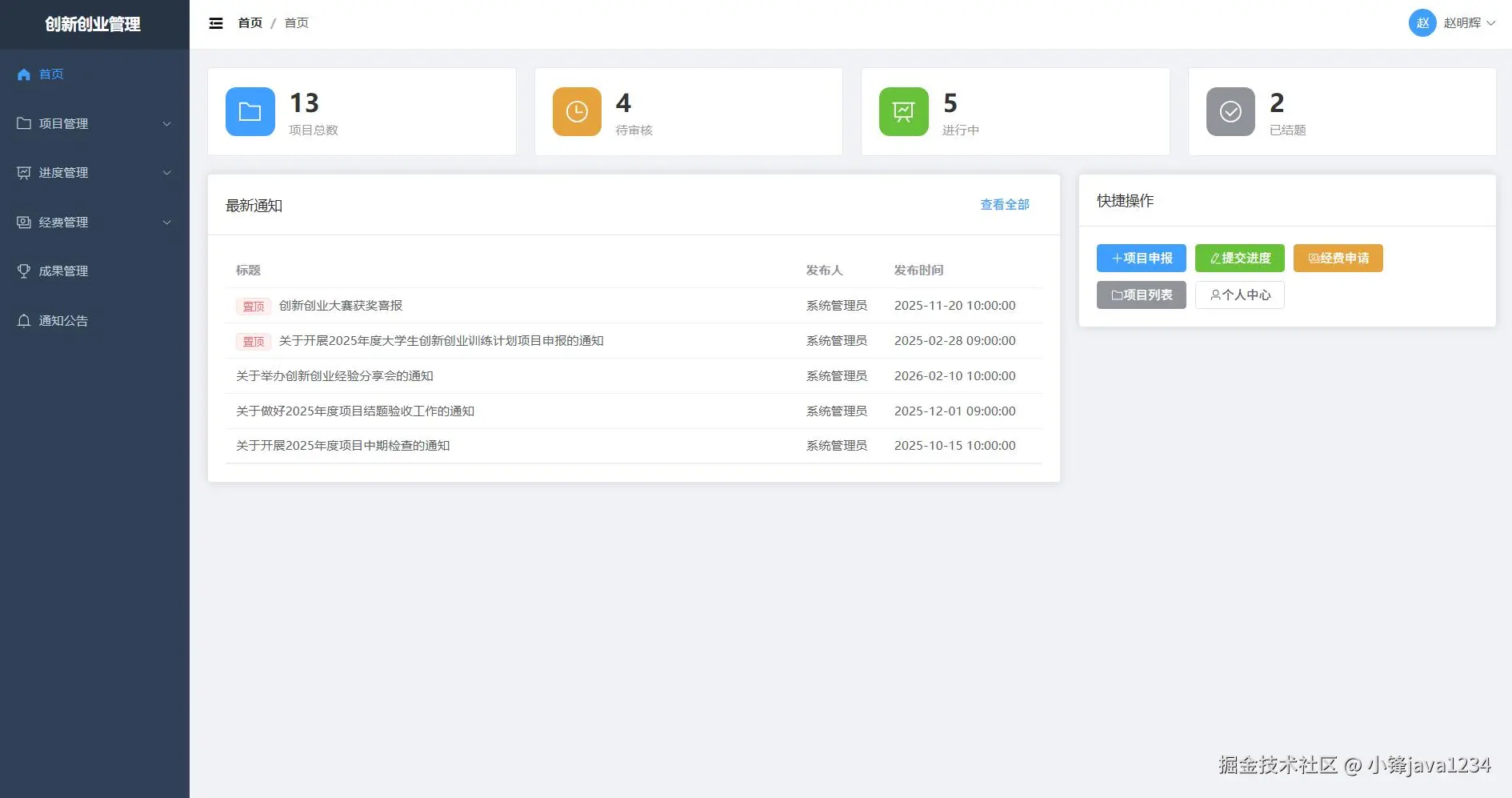Click the 进行中 count 5

(x=950, y=103)
